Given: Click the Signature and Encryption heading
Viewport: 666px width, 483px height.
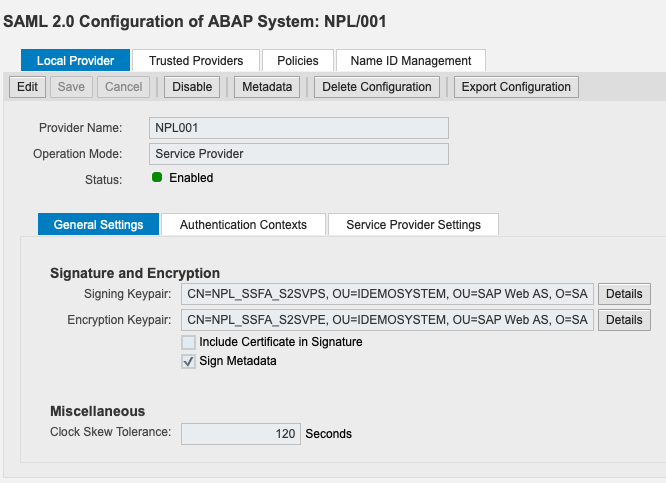Looking at the screenshot, I should coord(135,273).
